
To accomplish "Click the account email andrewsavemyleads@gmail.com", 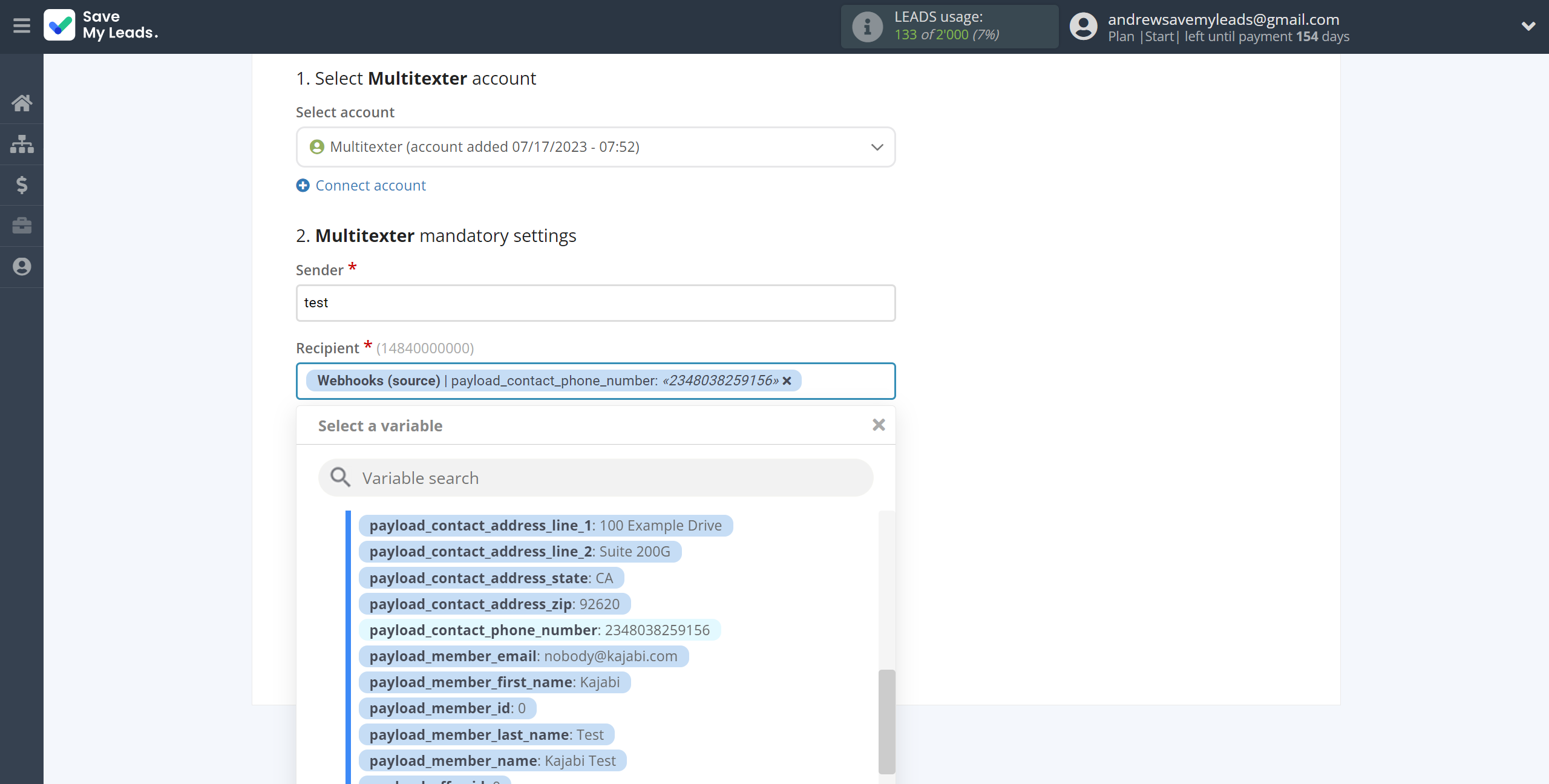I will [x=1223, y=19].
